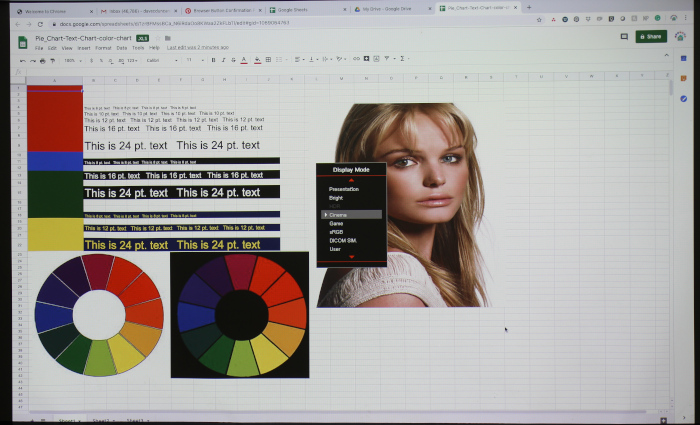Click the Undo icon in toolbar
This screenshot has width=700, height=425.
point(22,60)
